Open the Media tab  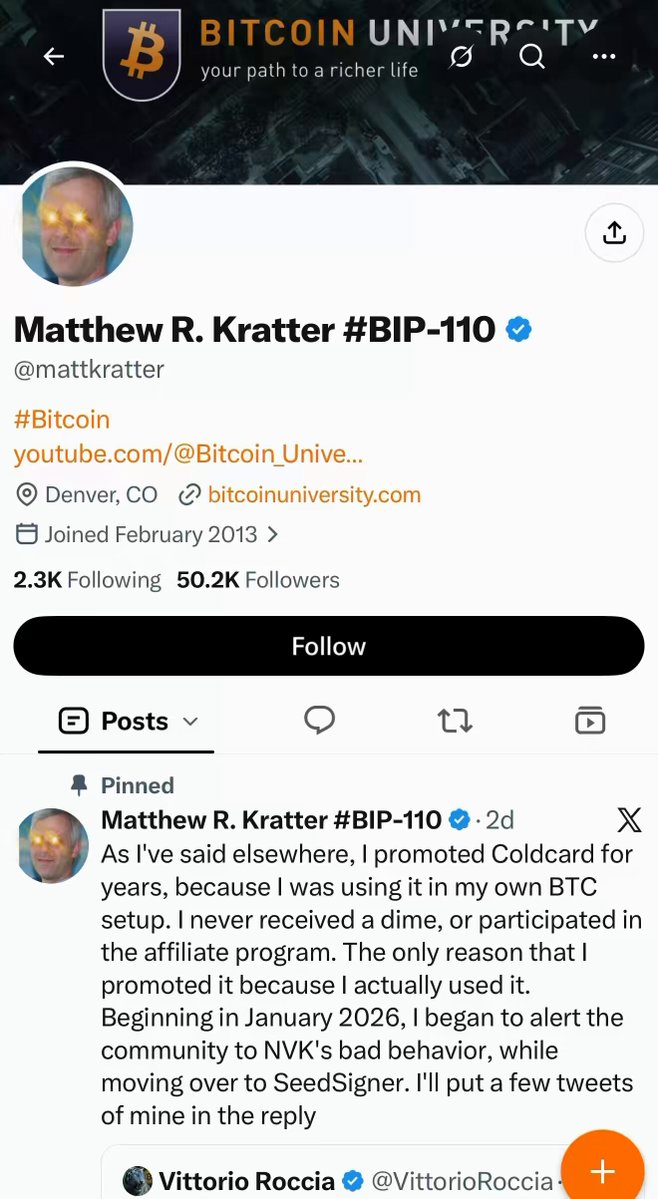click(x=590, y=720)
